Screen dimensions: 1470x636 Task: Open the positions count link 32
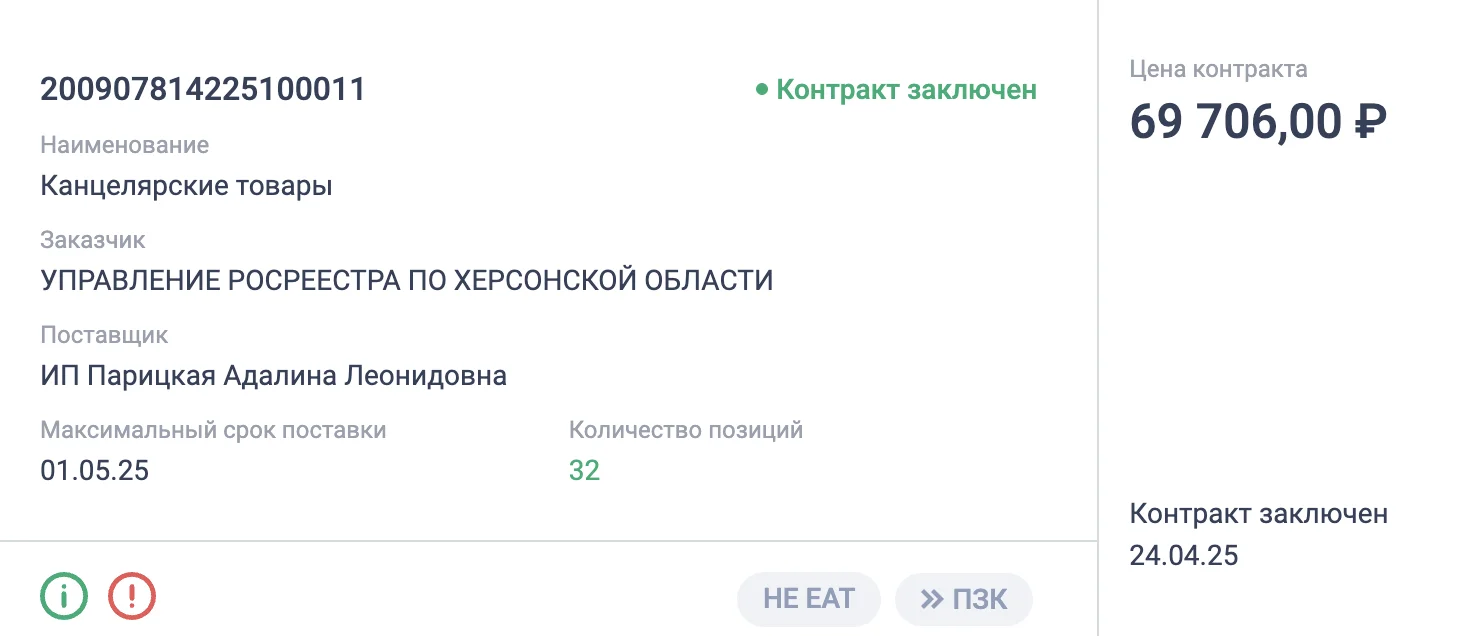[584, 470]
